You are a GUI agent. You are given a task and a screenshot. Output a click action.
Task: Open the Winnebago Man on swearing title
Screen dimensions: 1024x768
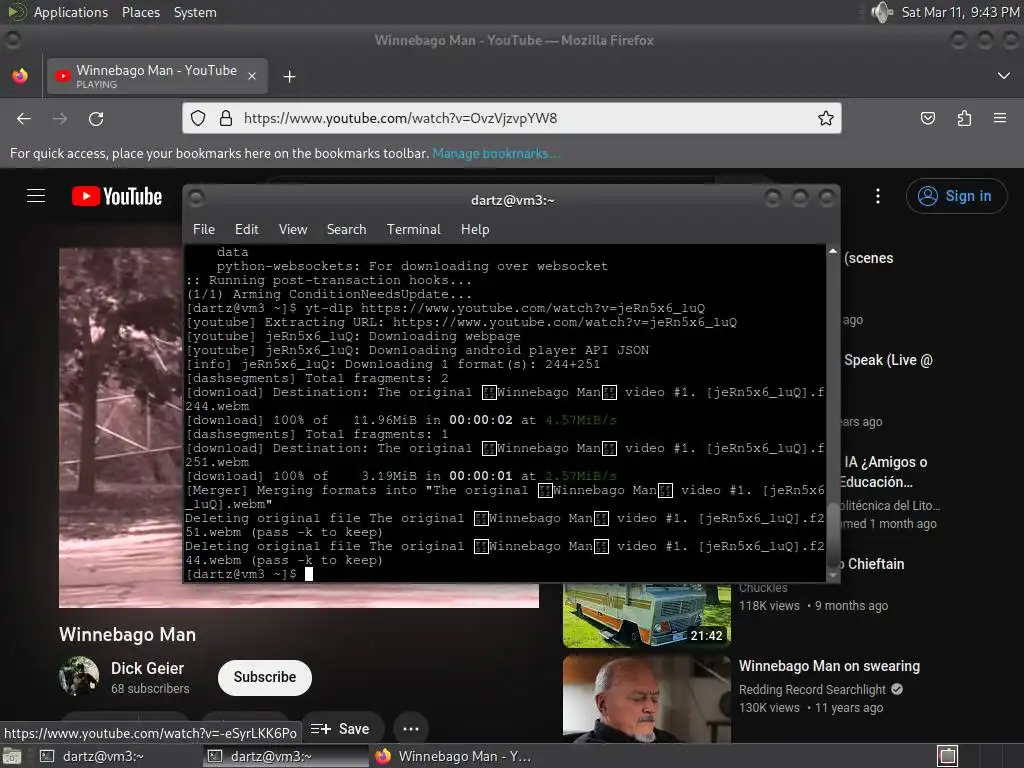coord(829,666)
